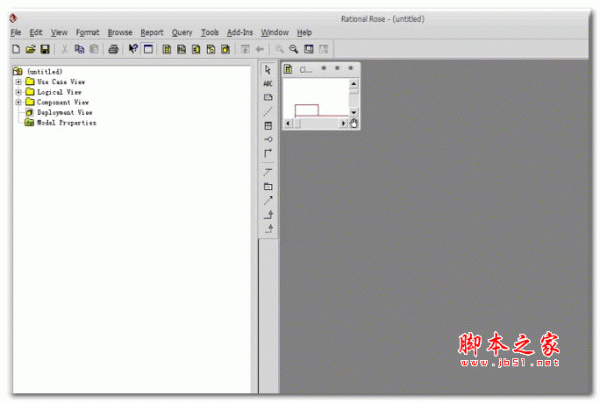Viewport: 600px width, 403px height.
Task: Click the Zoom Out magnifier icon
Action: coord(293,49)
